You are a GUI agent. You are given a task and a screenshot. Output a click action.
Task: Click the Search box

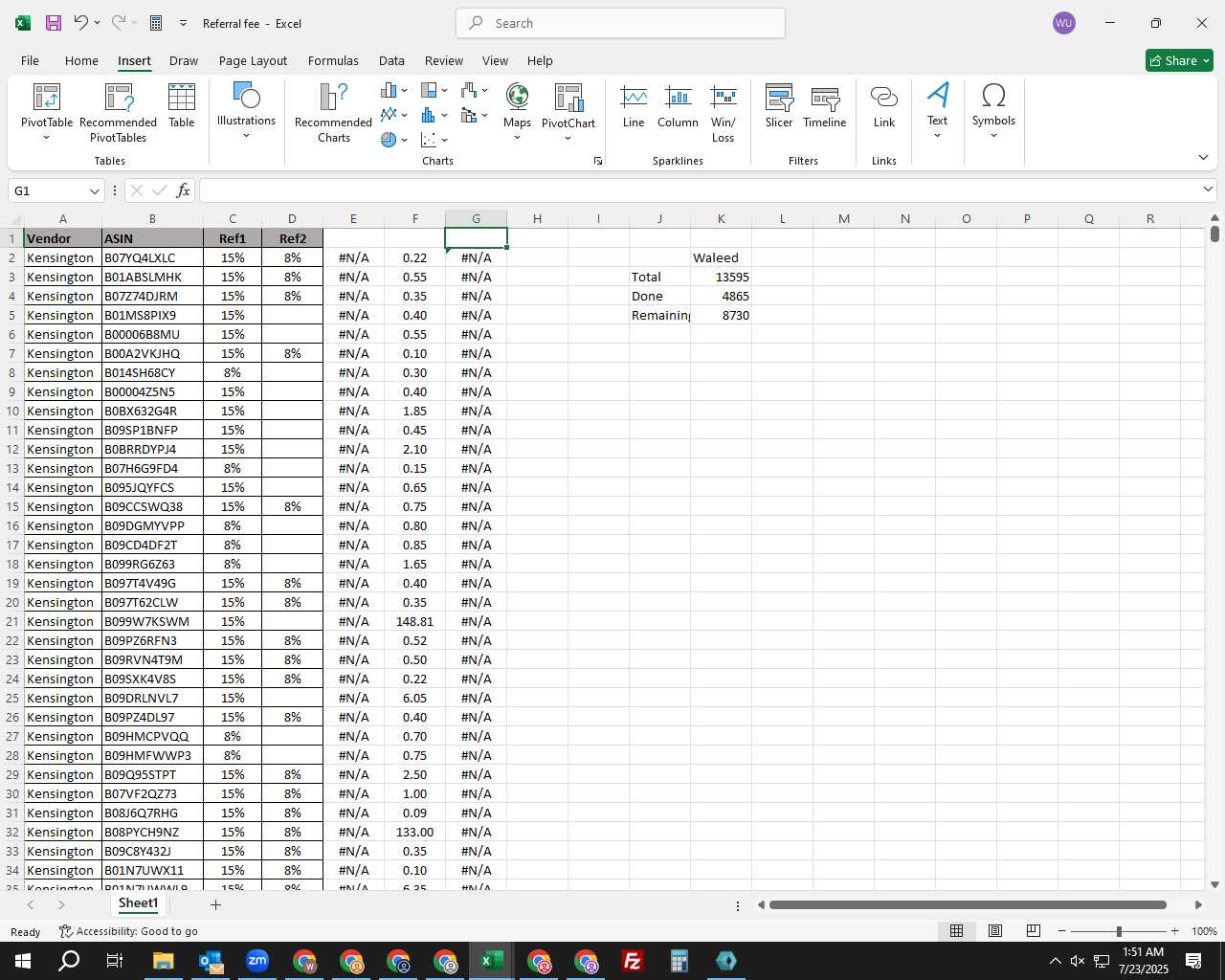coord(620,23)
